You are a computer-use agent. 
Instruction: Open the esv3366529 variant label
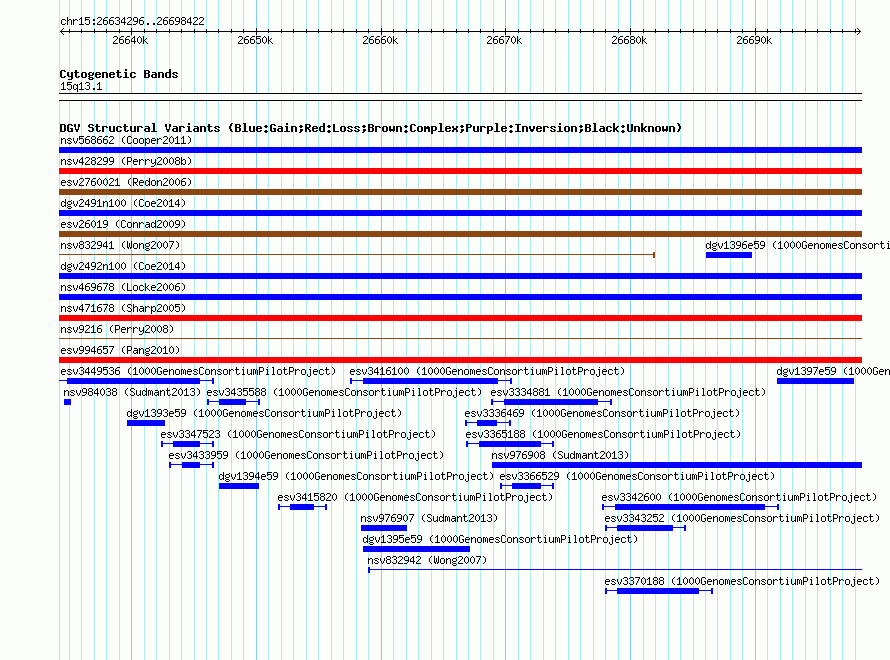pyautogui.click(x=637, y=476)
